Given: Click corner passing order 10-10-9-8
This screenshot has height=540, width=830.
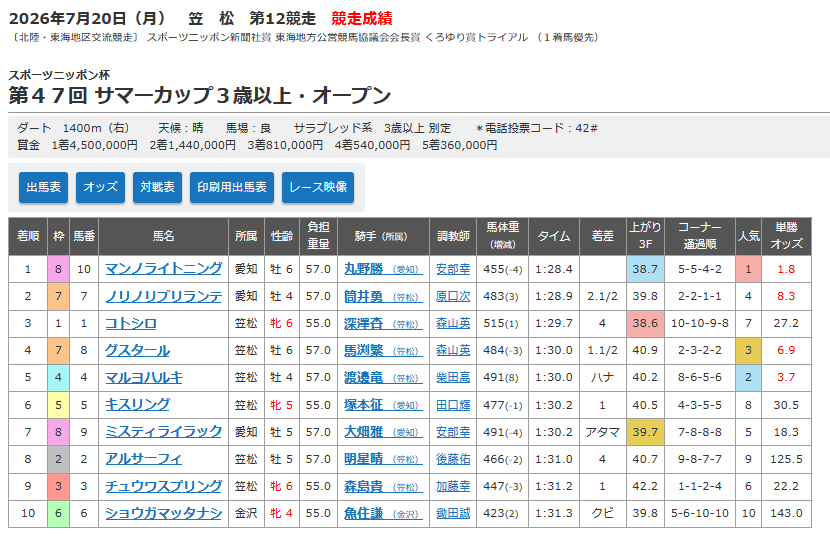Looking at the screenshot, I should pos(700,323).
